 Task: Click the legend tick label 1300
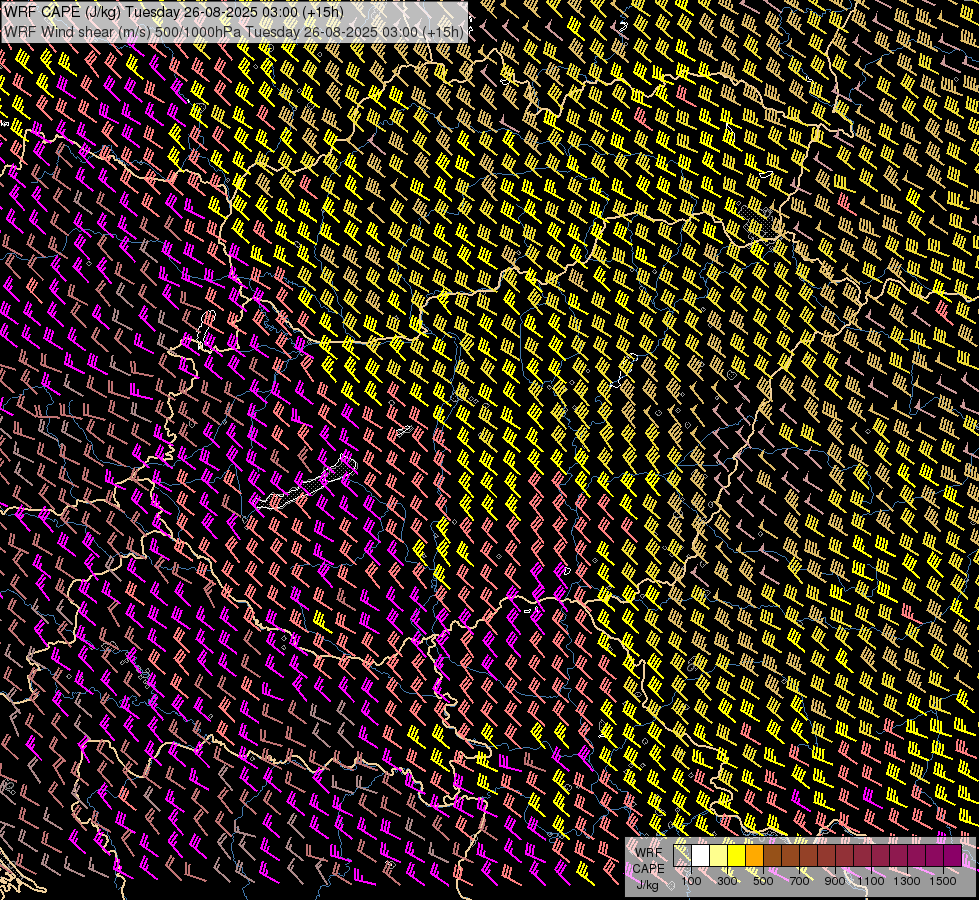point(907,881)
